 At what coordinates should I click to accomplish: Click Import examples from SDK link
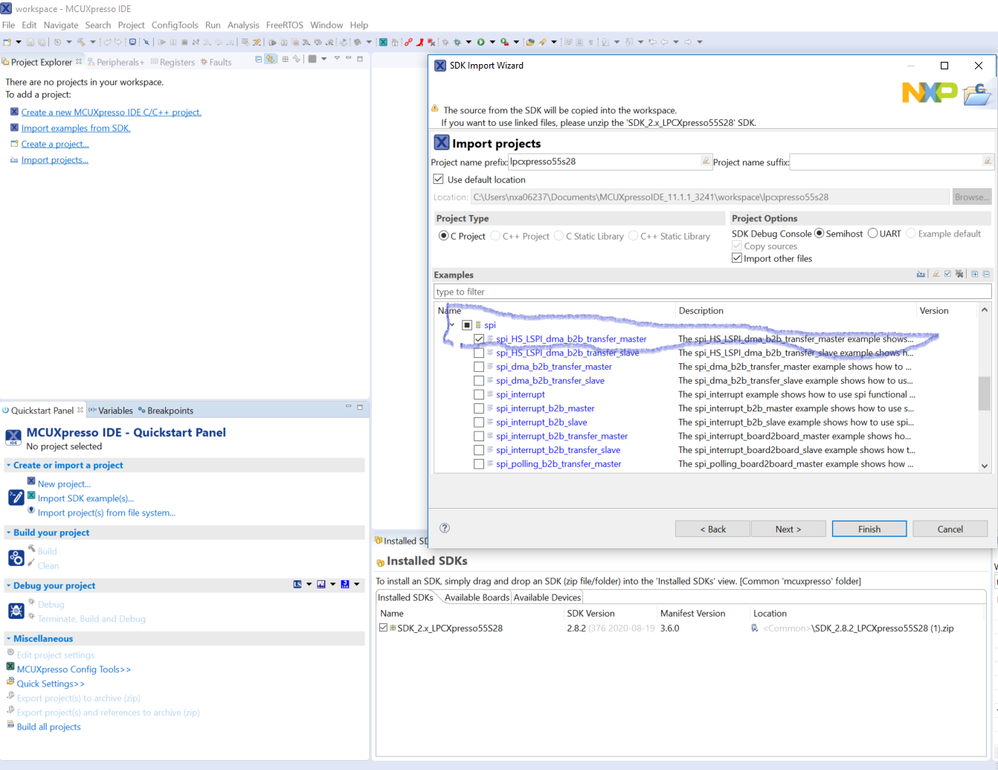[76, 128]
